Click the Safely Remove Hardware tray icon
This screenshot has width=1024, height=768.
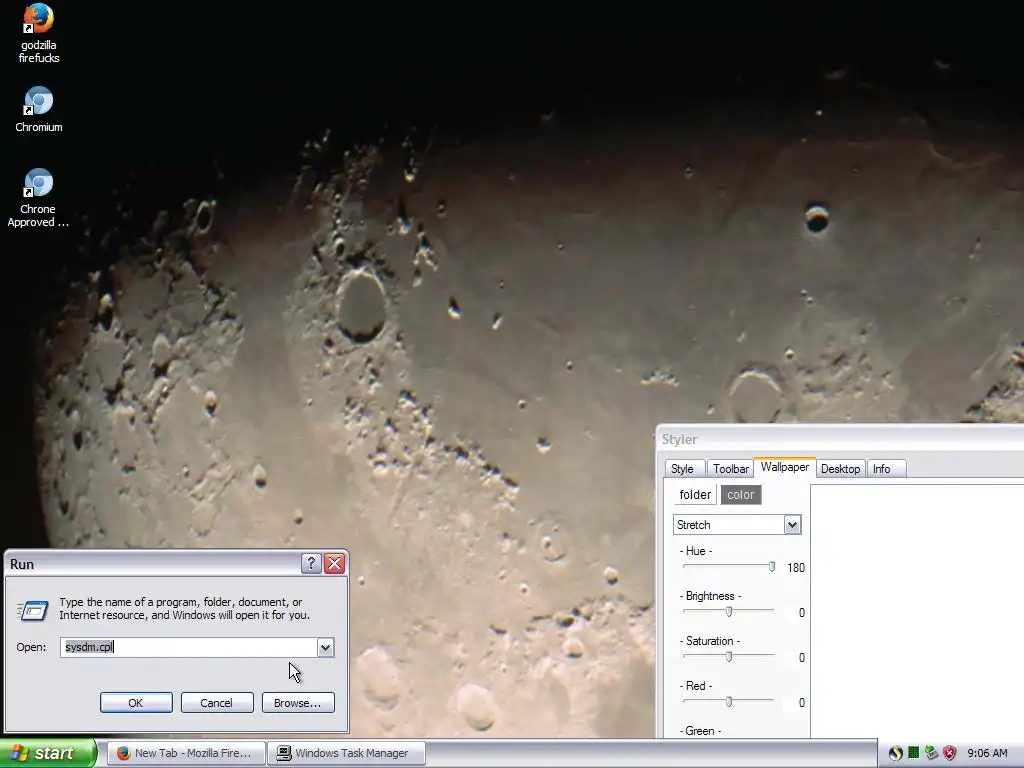pyautogui.click(x=931, y=753)
